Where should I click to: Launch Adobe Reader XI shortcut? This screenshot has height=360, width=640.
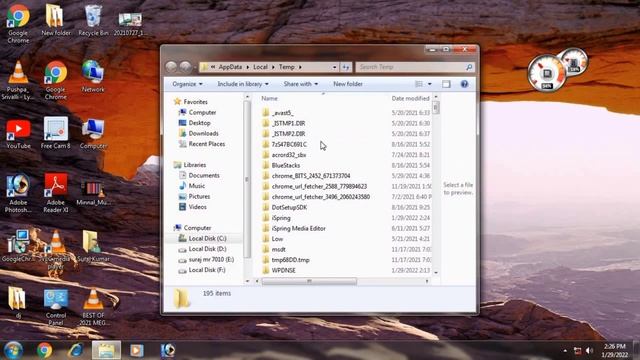(x=56, y=193)
